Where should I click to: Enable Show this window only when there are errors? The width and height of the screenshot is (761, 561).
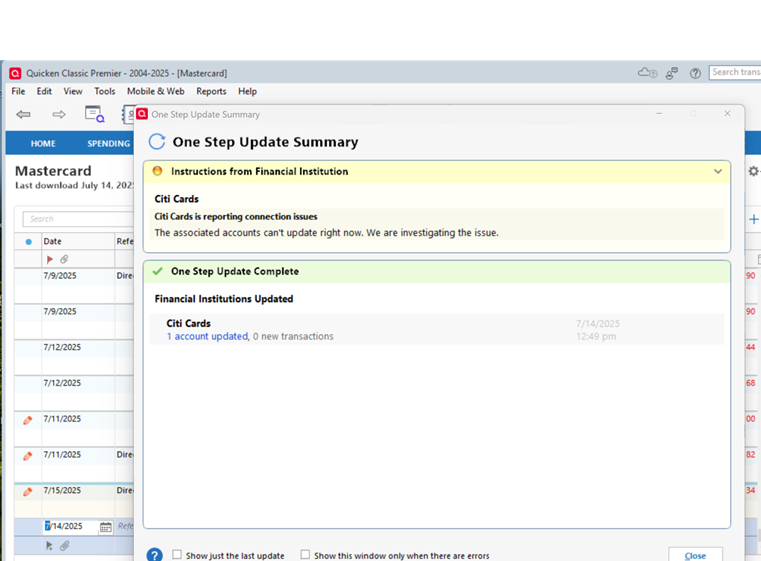tap(305, 554)
